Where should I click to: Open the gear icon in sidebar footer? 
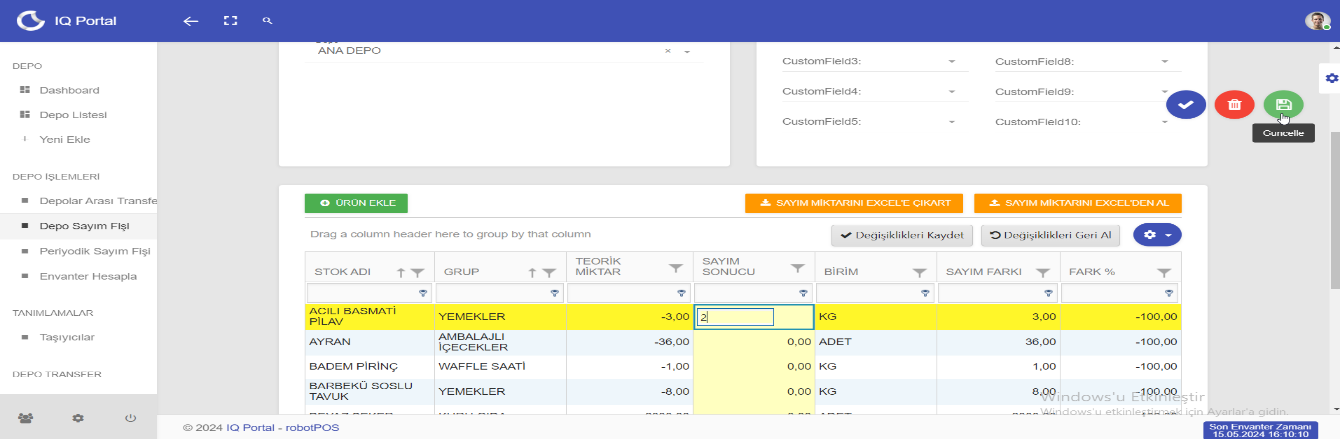[78, 418]
